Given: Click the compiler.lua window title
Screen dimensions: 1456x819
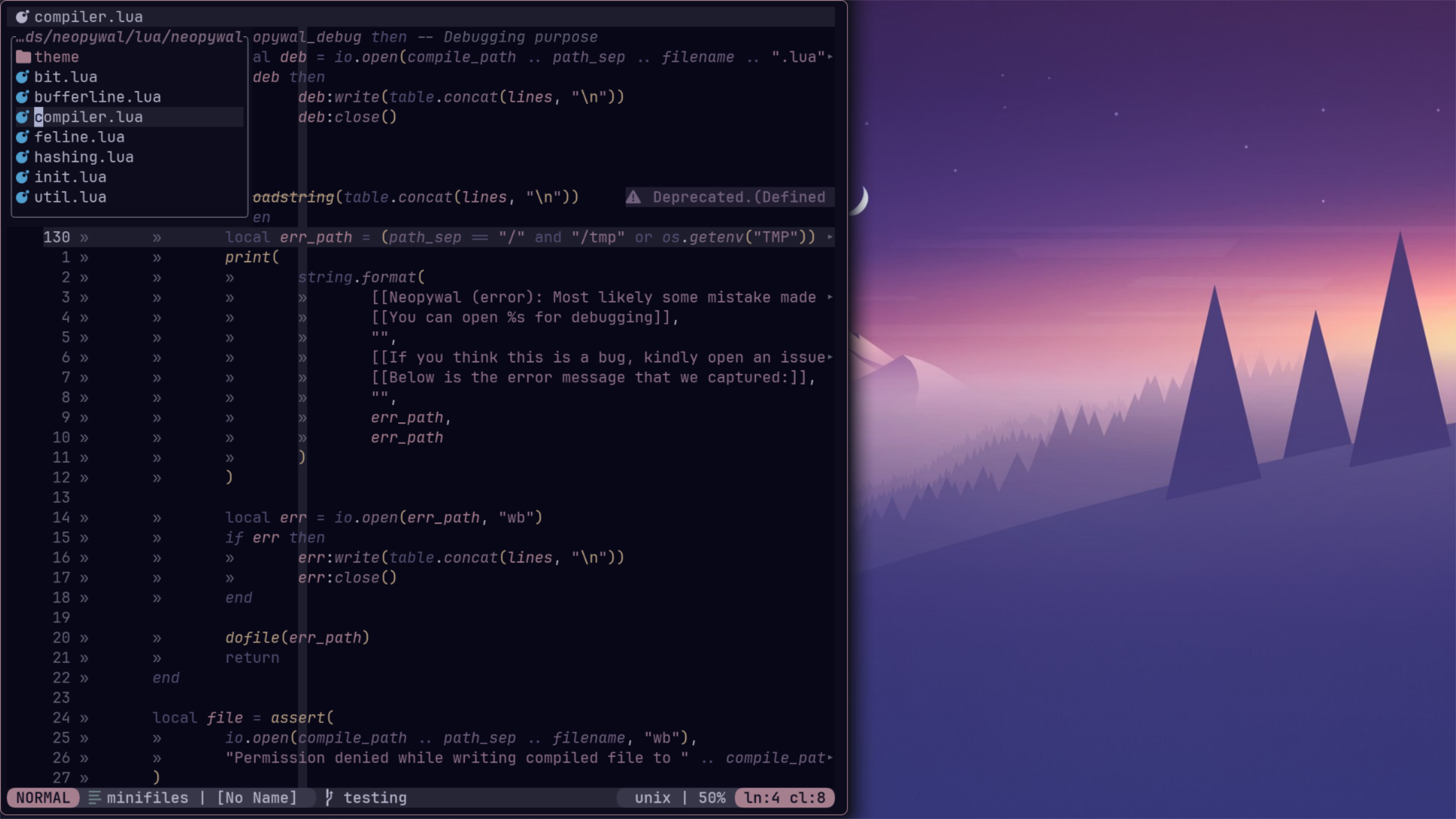Looking at the screenshot, I should point(88,17).
